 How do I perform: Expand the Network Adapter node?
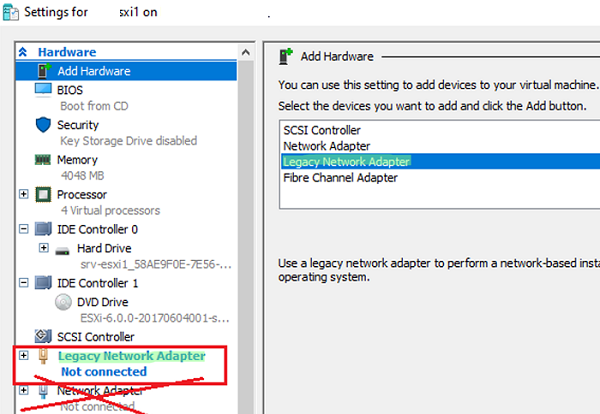click(x=24, y=390)
